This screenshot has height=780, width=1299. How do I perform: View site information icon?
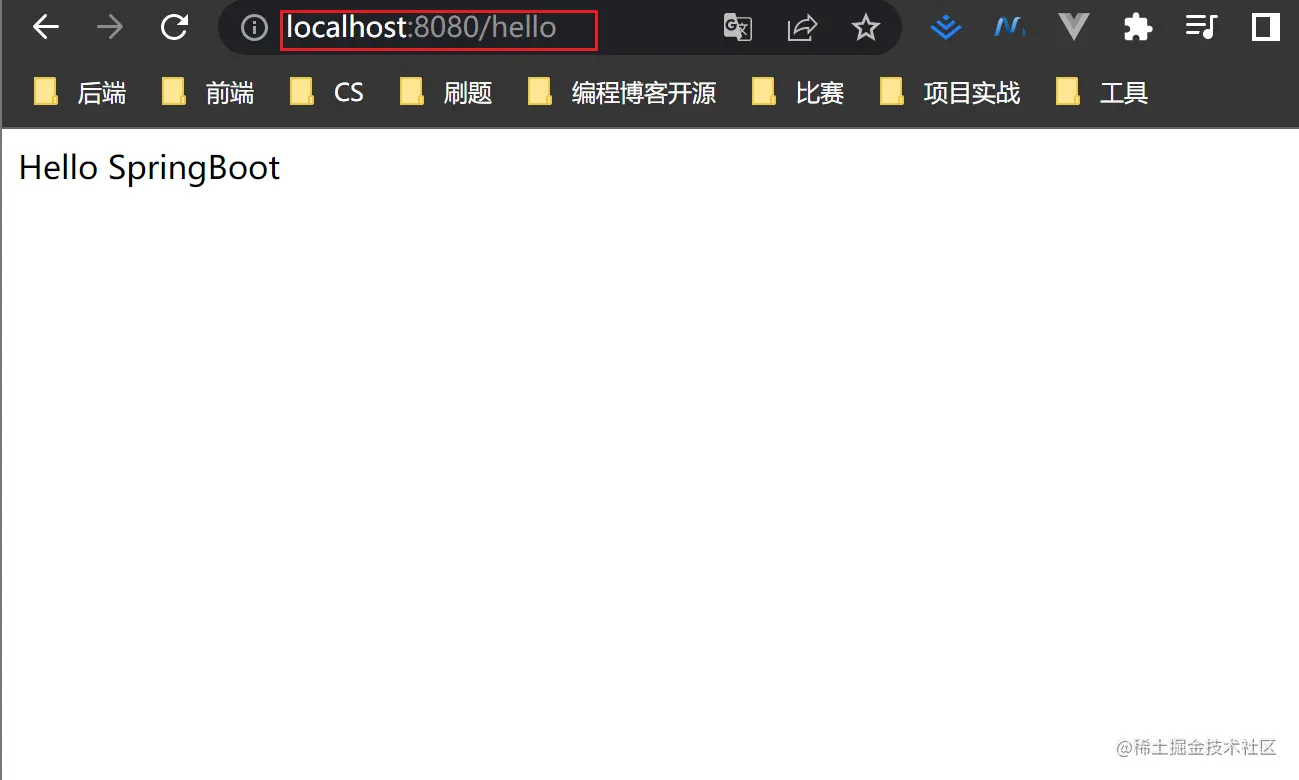click(x=254, y=28)
